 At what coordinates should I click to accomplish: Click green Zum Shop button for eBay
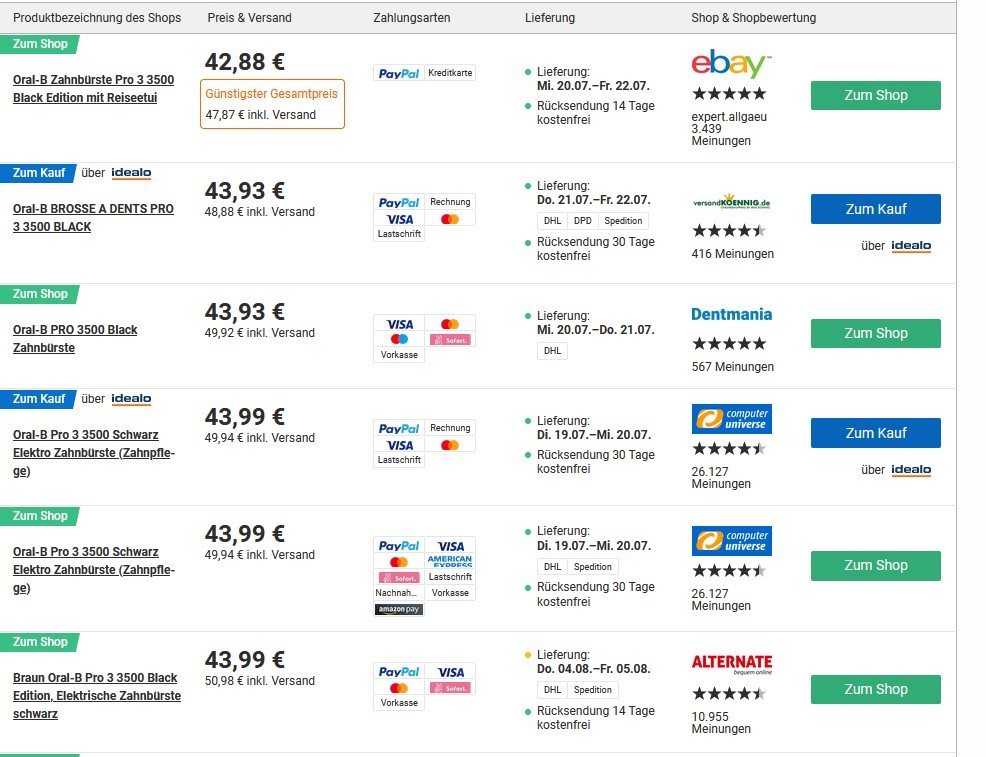pos(875,96)
